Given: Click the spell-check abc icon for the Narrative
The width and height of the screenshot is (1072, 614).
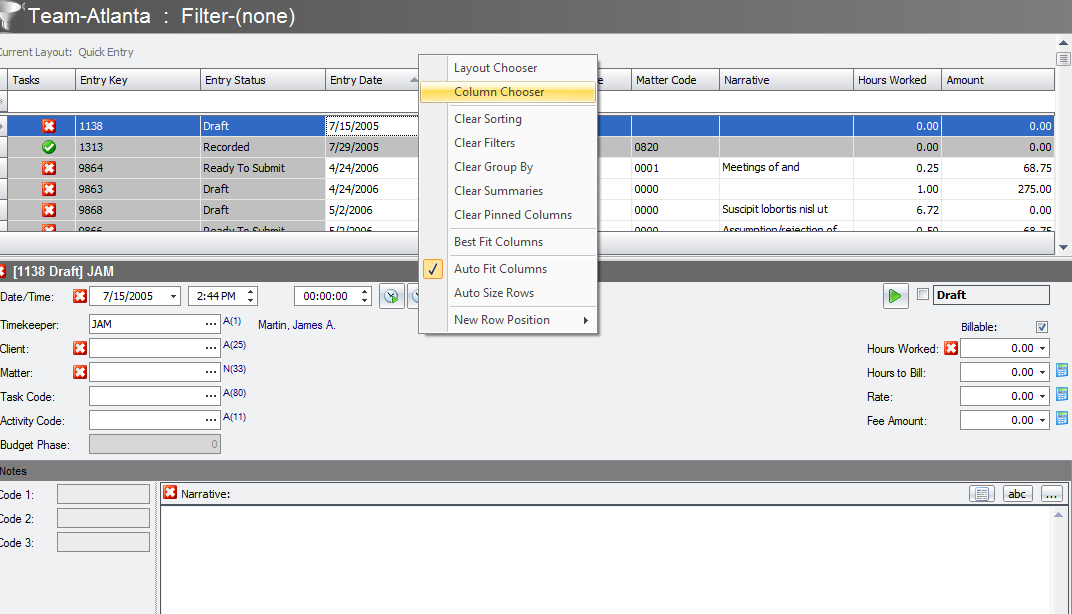Looking at the screenshot, I should coord(1017,493).
